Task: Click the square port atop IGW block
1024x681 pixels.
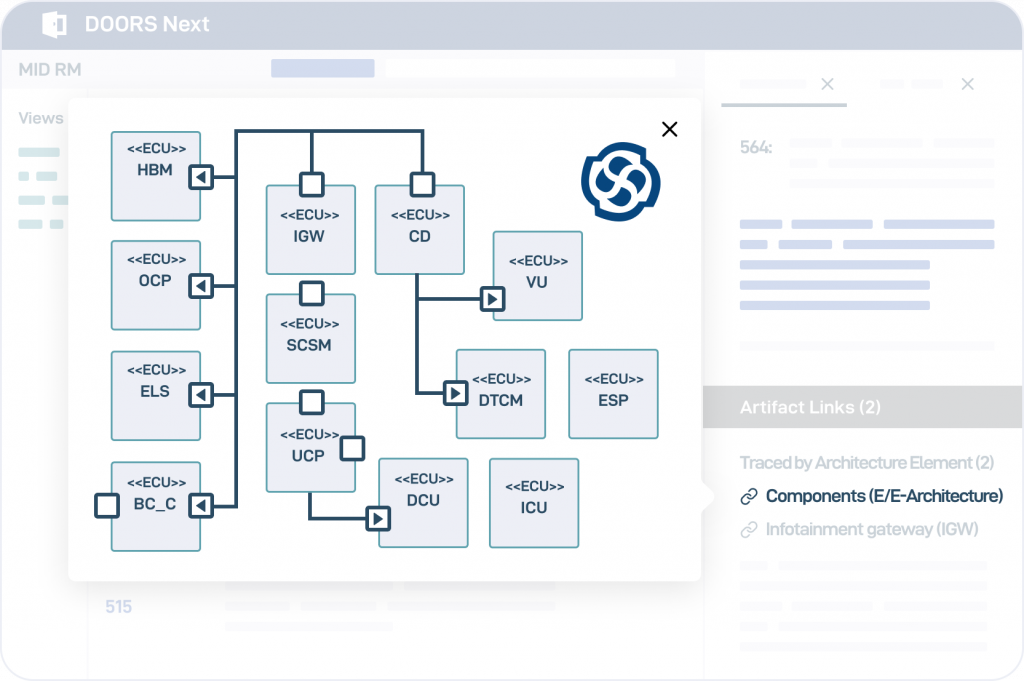Action: click(x=312, y=184)
